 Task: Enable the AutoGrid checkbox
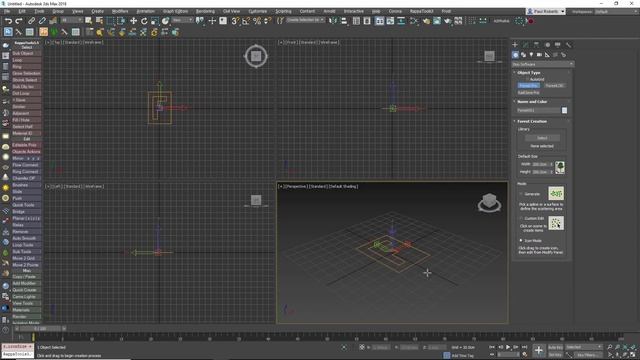[528, 79]
